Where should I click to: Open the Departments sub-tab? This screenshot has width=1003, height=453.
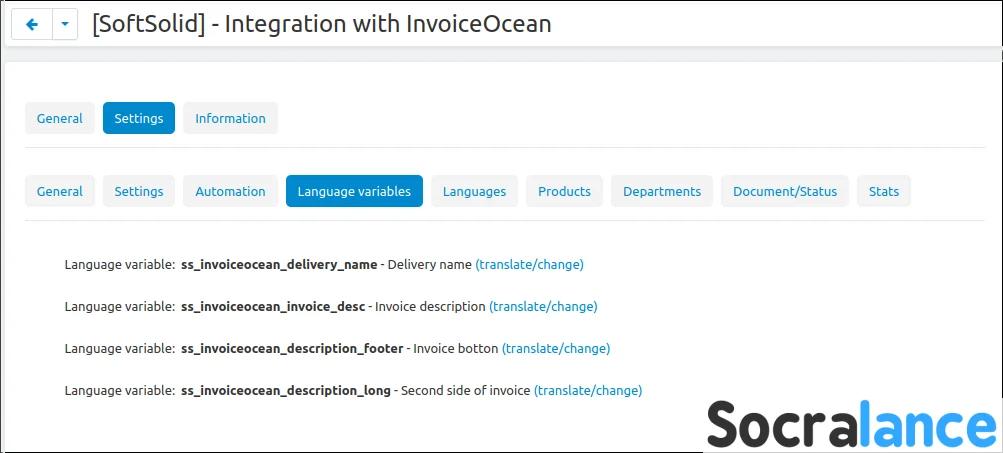coord(662,191)
